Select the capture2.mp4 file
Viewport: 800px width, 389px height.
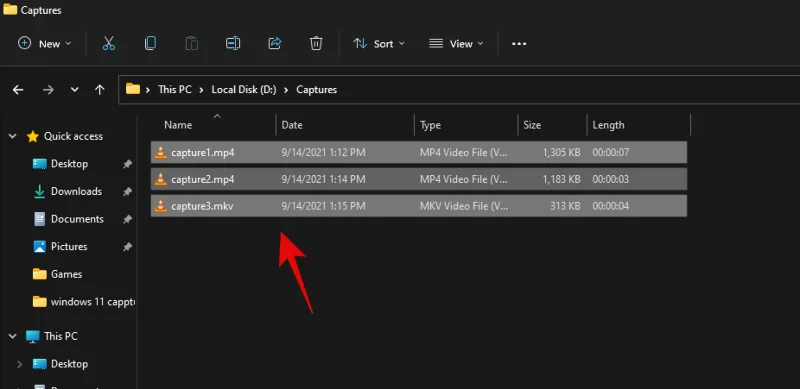pos(419,179)
